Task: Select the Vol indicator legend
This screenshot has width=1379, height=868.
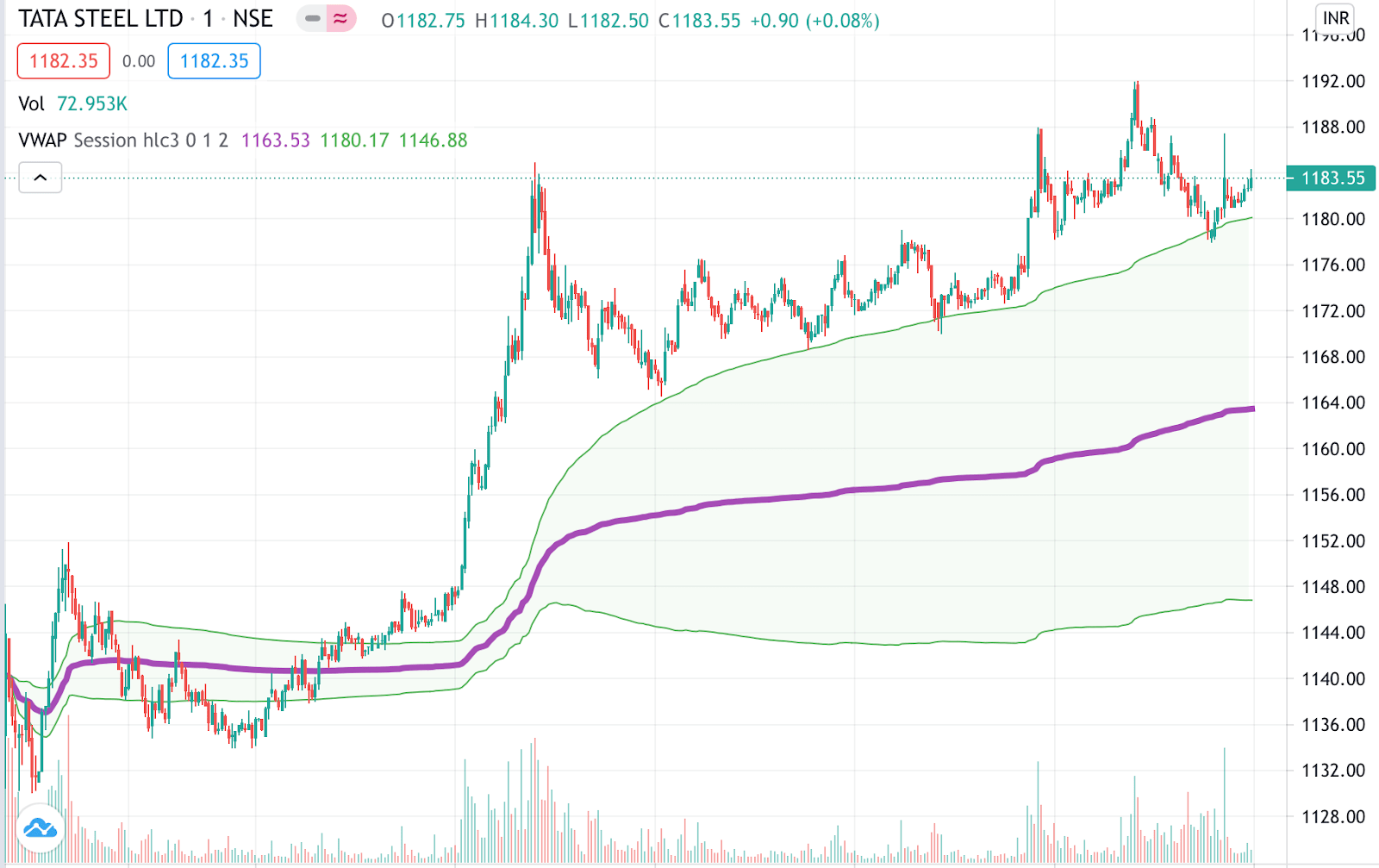Action: click(32, 103)
